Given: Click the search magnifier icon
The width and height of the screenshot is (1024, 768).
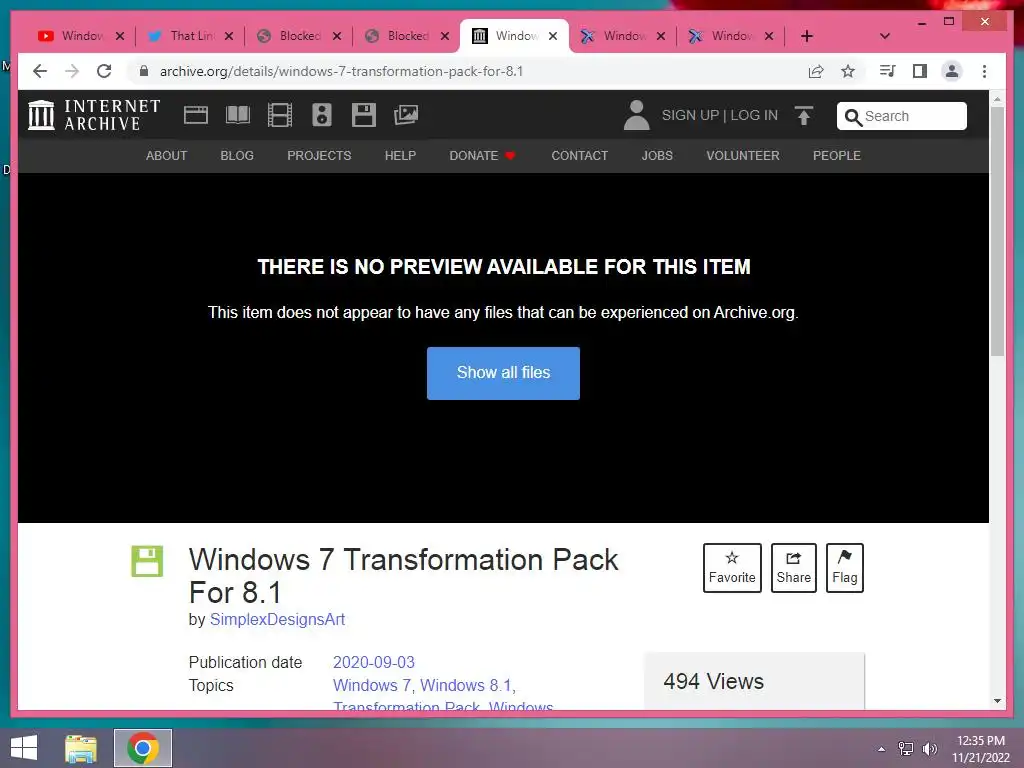Looking at the screenshot, I should (x=852, y=117).
